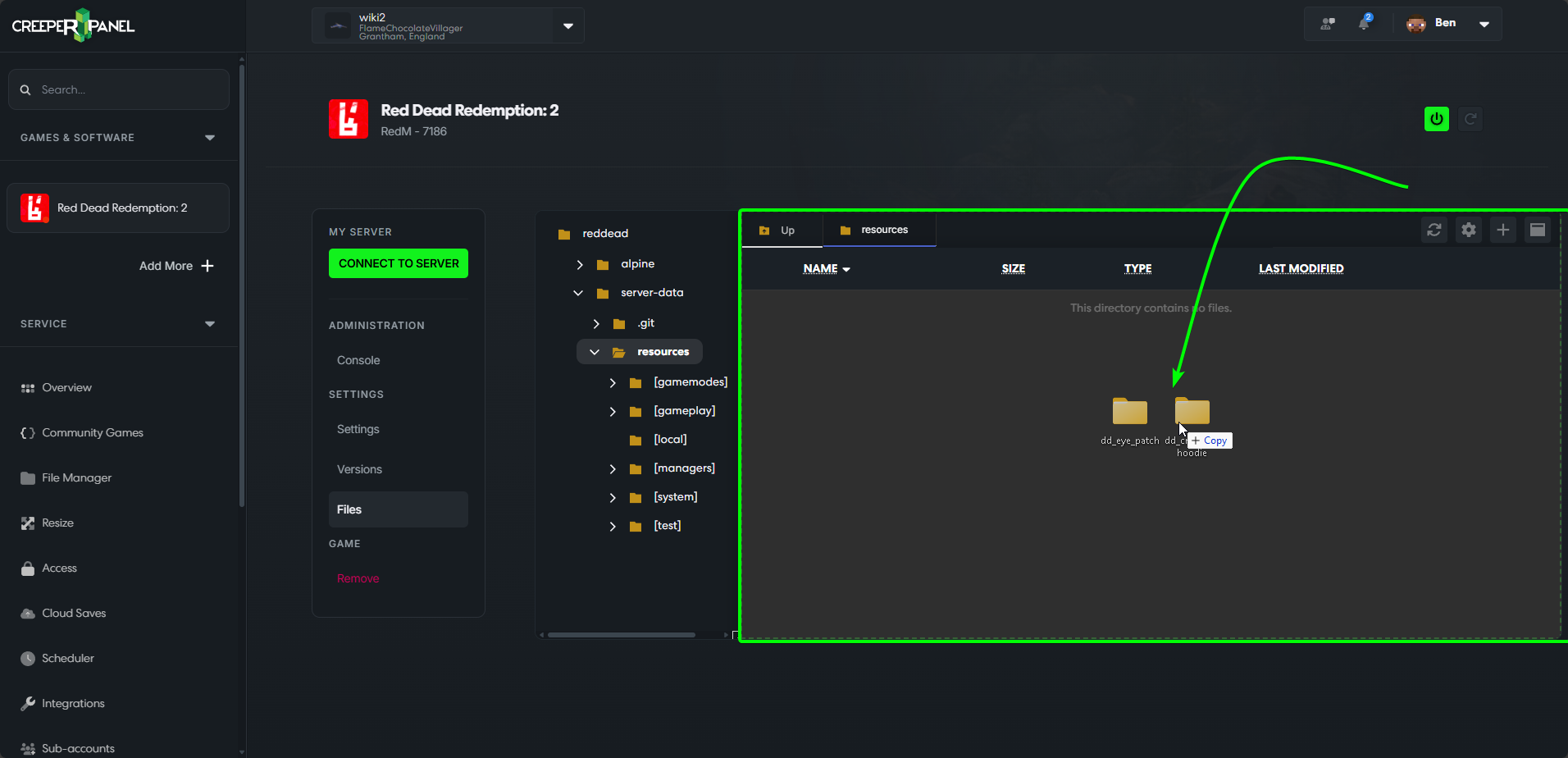Open the wiki2 server selector dropdown
Image resolution: width=1568 pixels, height=758 pixels.
coord(567,25)
